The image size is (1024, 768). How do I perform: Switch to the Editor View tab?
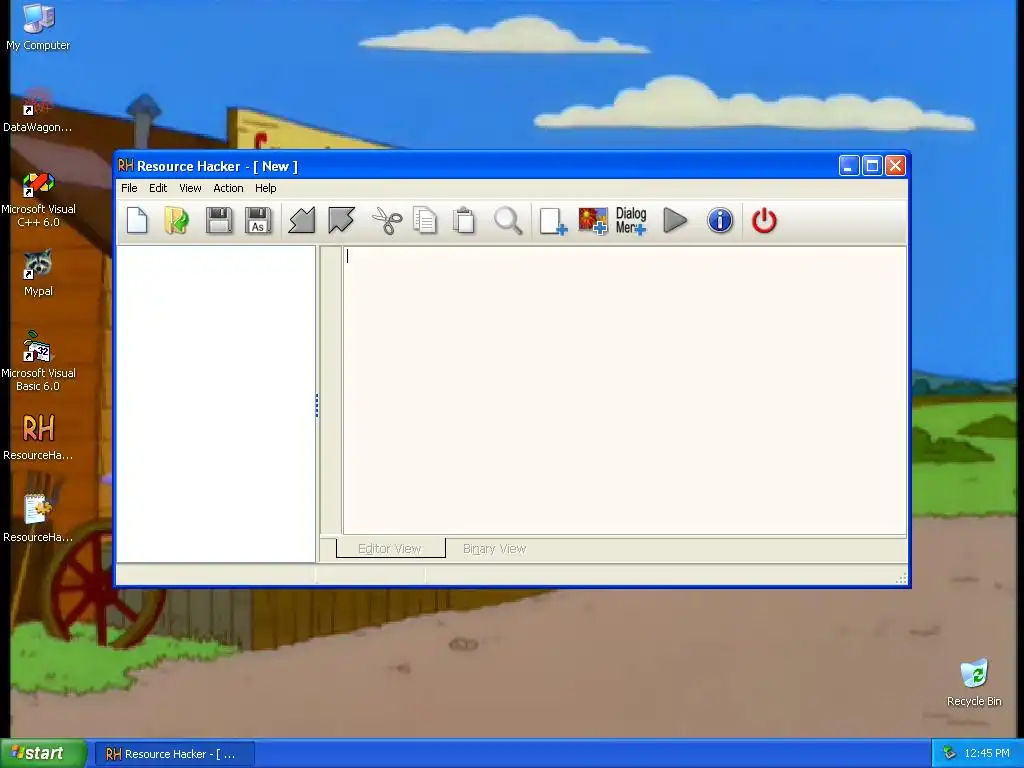390,549
